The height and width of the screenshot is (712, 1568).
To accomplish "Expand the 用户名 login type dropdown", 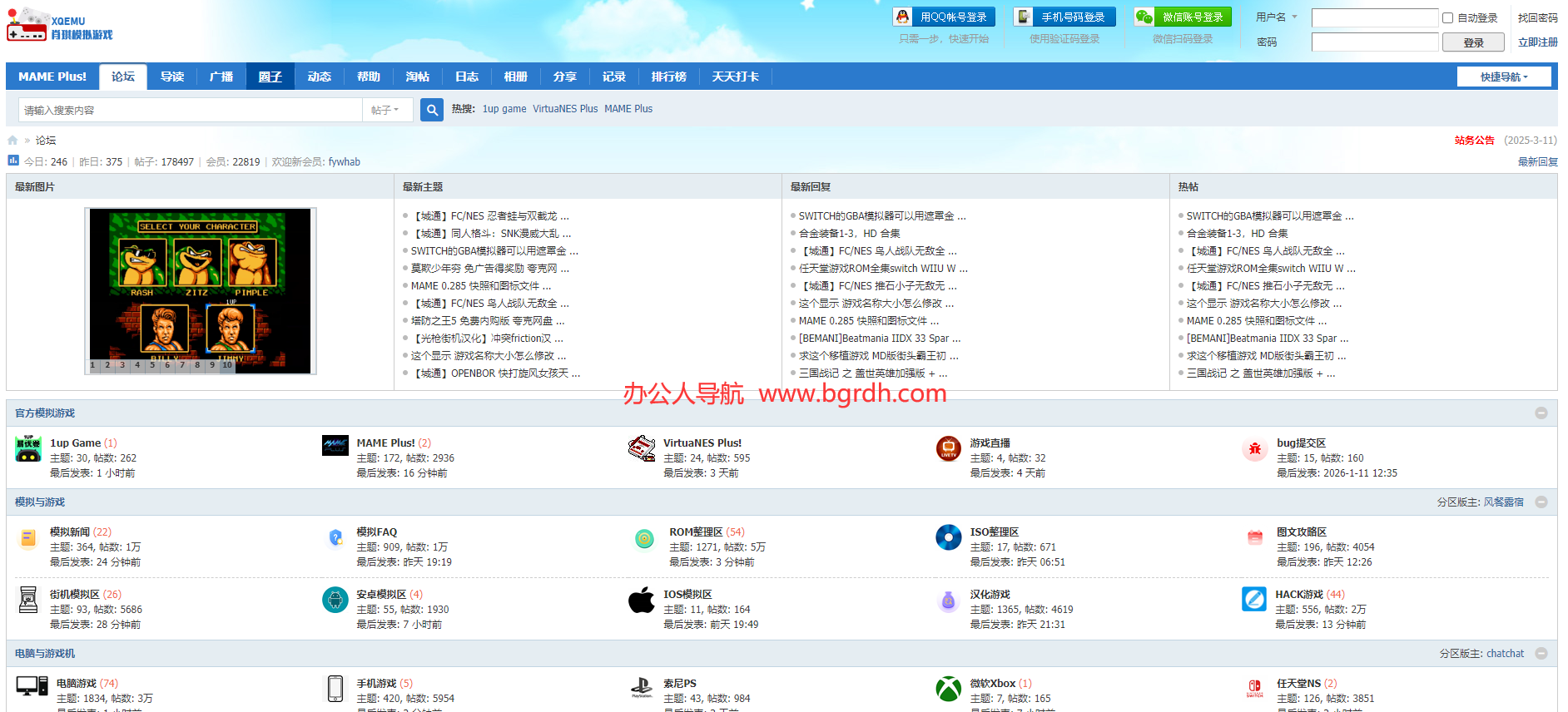I will [x=1277, y=17].
